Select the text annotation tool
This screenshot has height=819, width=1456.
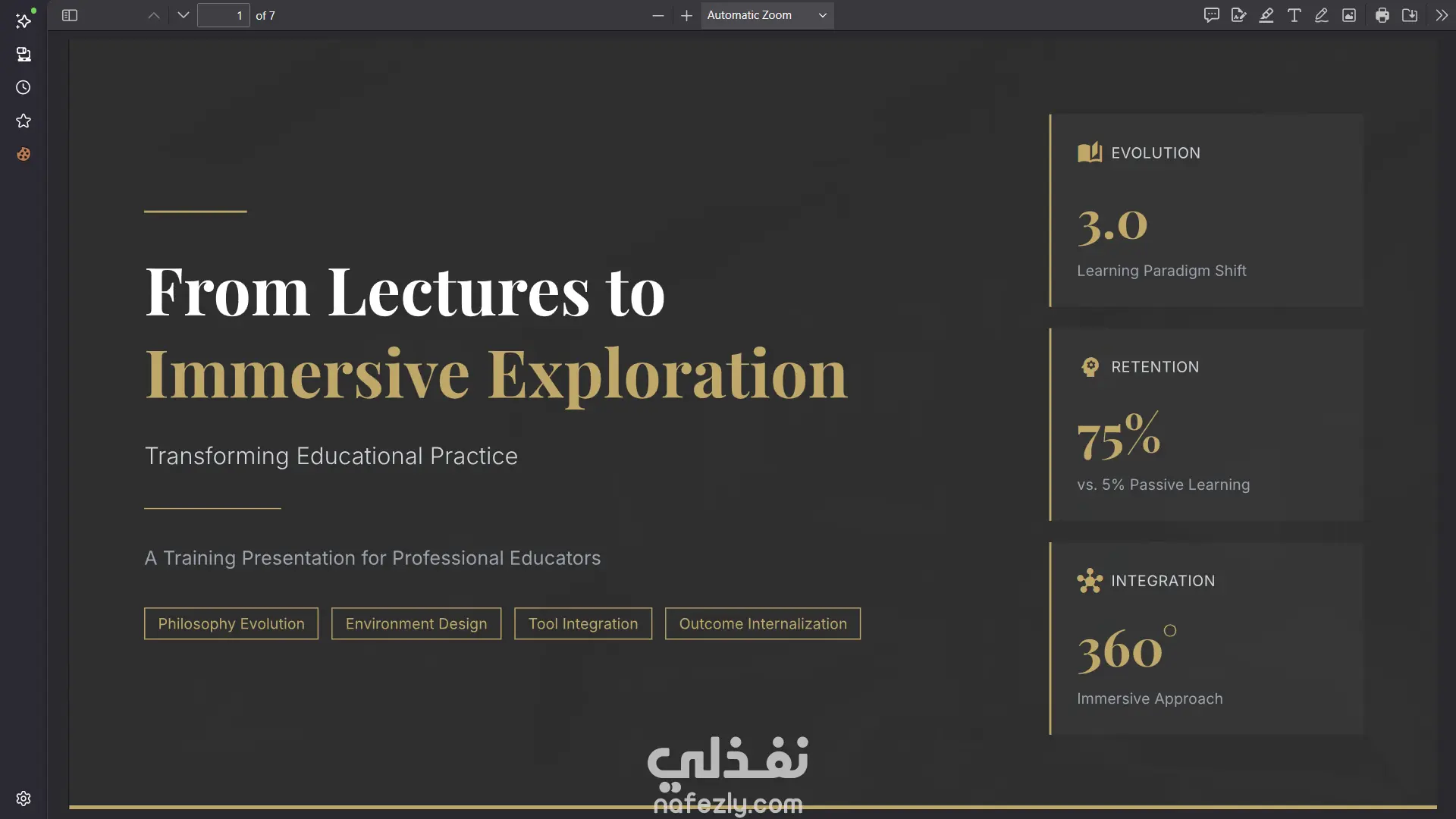click(1294, 15)
